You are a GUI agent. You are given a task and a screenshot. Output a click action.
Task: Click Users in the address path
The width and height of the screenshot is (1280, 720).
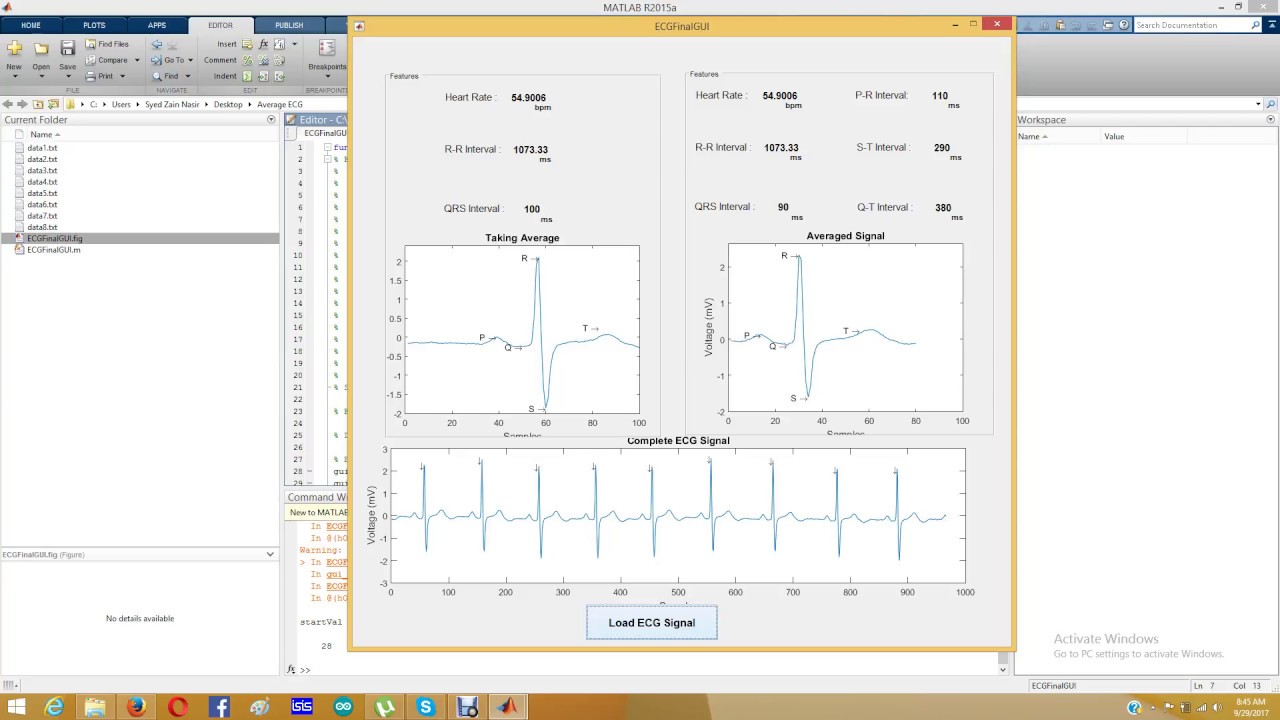click(121, 104)
